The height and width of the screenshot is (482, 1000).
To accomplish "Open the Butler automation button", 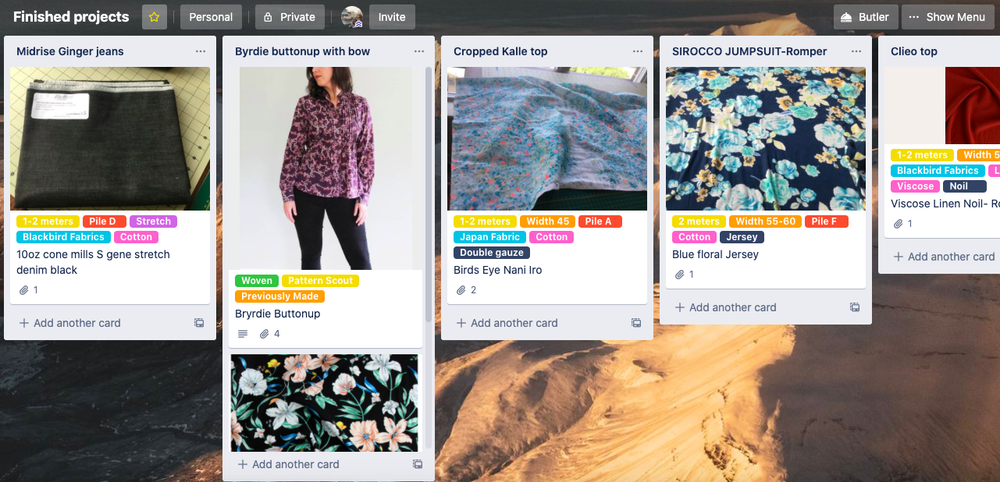I will pos(865,17).
